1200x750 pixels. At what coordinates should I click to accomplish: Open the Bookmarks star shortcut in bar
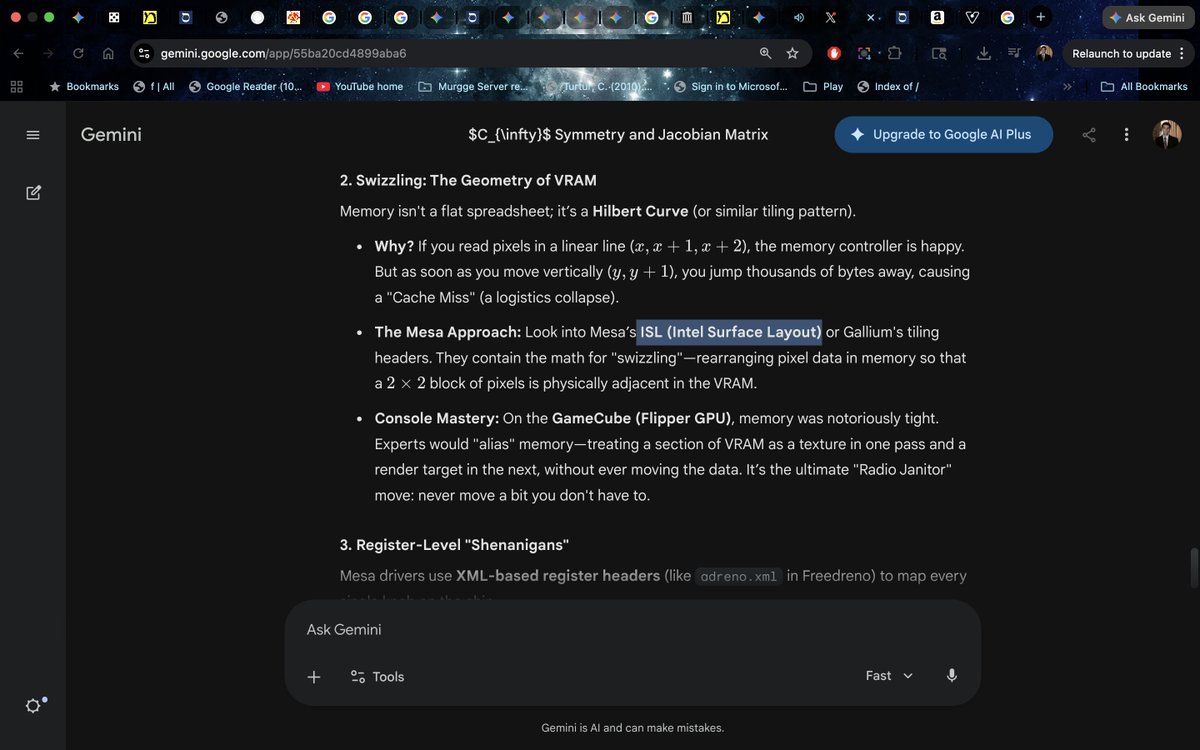pyautogui.click(x=84, y=87)
